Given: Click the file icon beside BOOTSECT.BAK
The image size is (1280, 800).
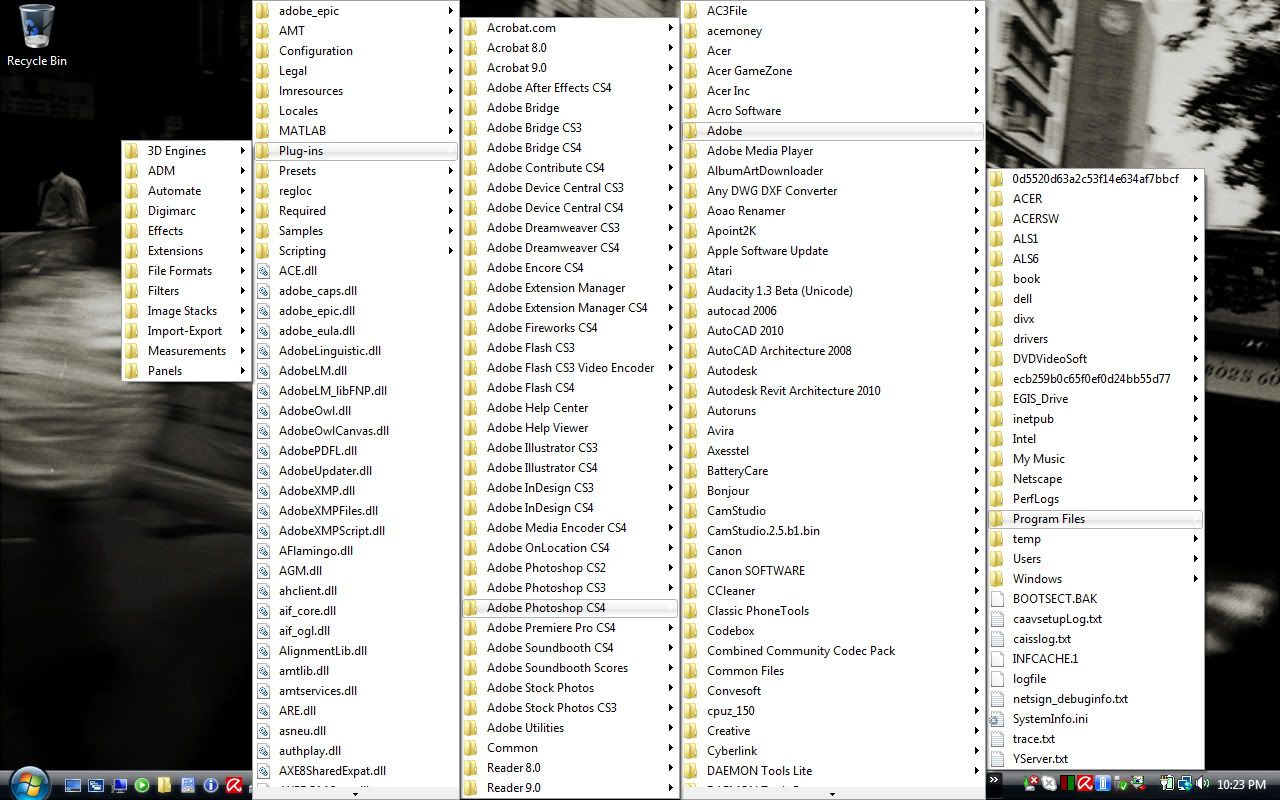Looking at the screenshot, I should click(997, 599).
